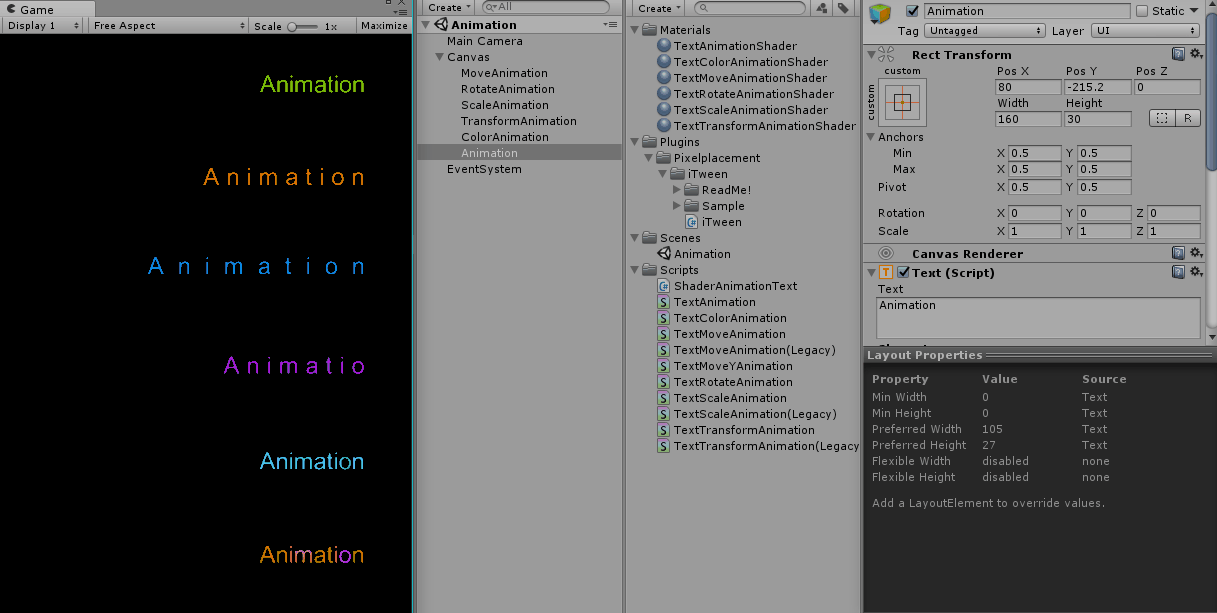
Task: Open the Tag dropdown showing Untagged
Action: tap(986, 31)
